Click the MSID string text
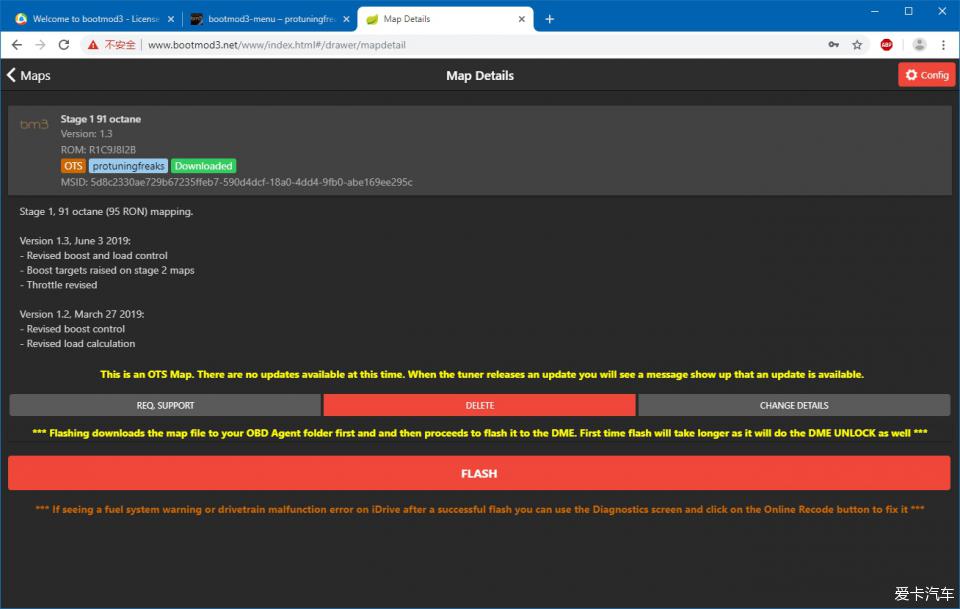The height and width of the screenshot is (609, 960). pos(236,182)
